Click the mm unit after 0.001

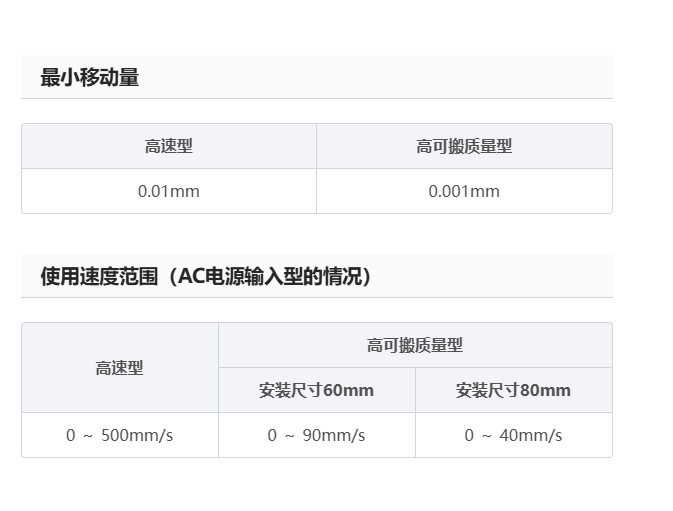coord(485,192)
